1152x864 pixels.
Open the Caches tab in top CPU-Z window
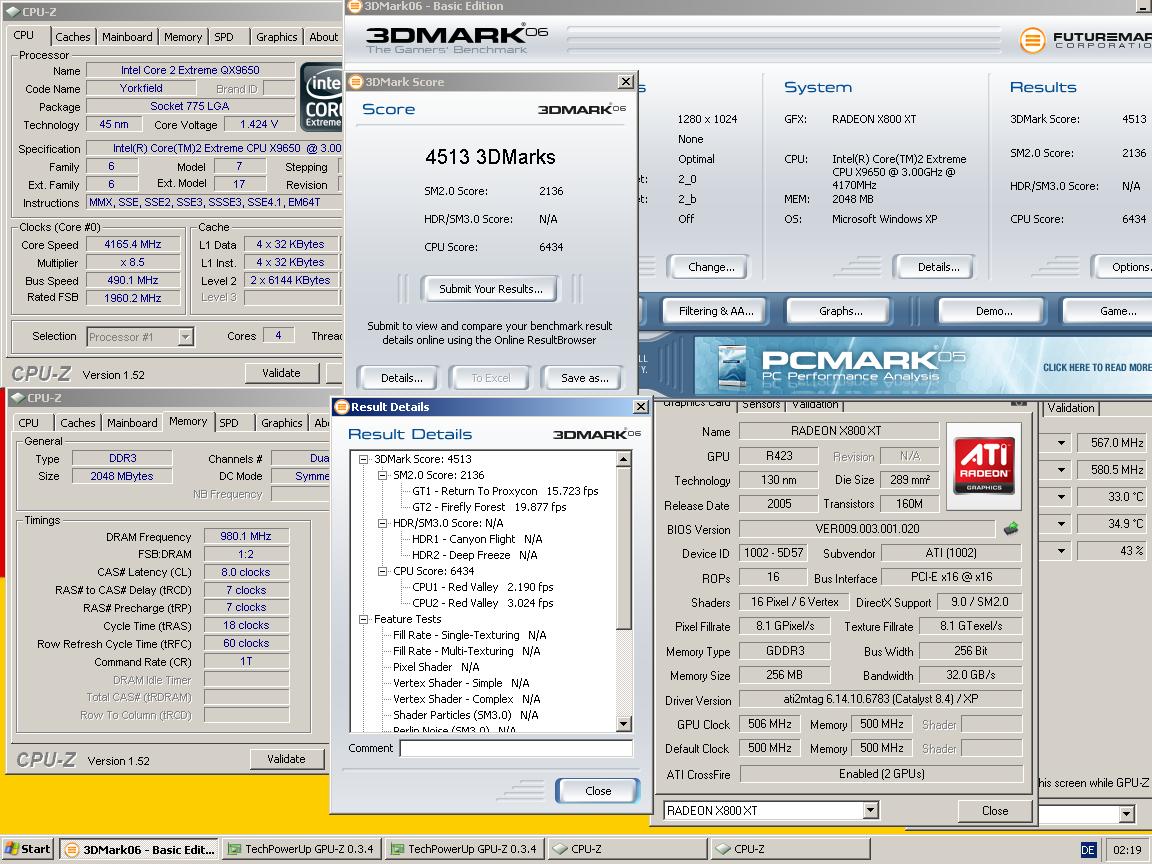[x=73, y=37]
